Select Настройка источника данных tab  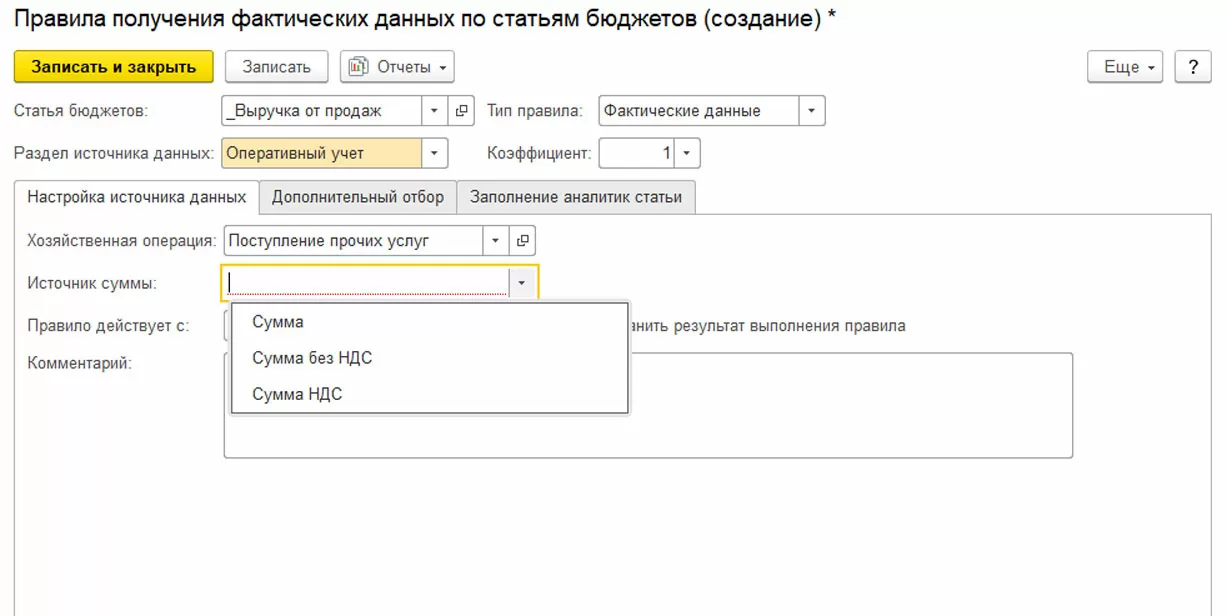coord(137,197)
